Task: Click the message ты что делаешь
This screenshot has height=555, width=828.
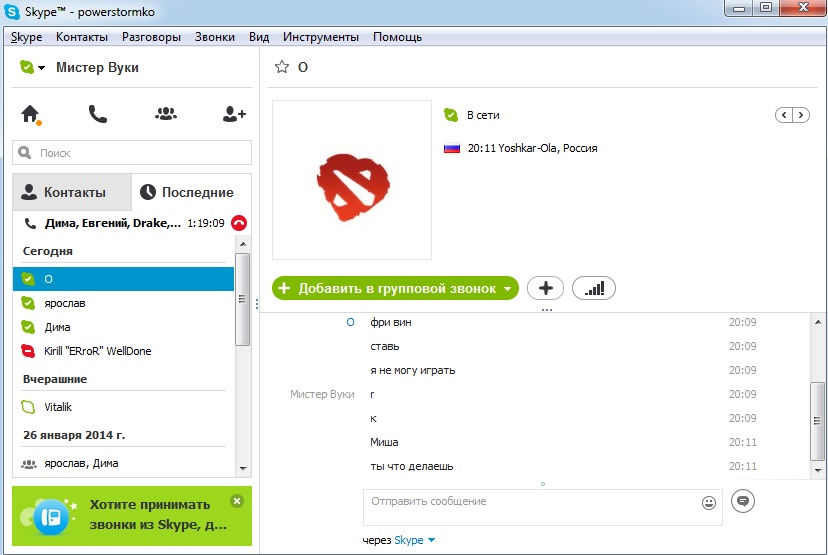Action: [412, 466]
